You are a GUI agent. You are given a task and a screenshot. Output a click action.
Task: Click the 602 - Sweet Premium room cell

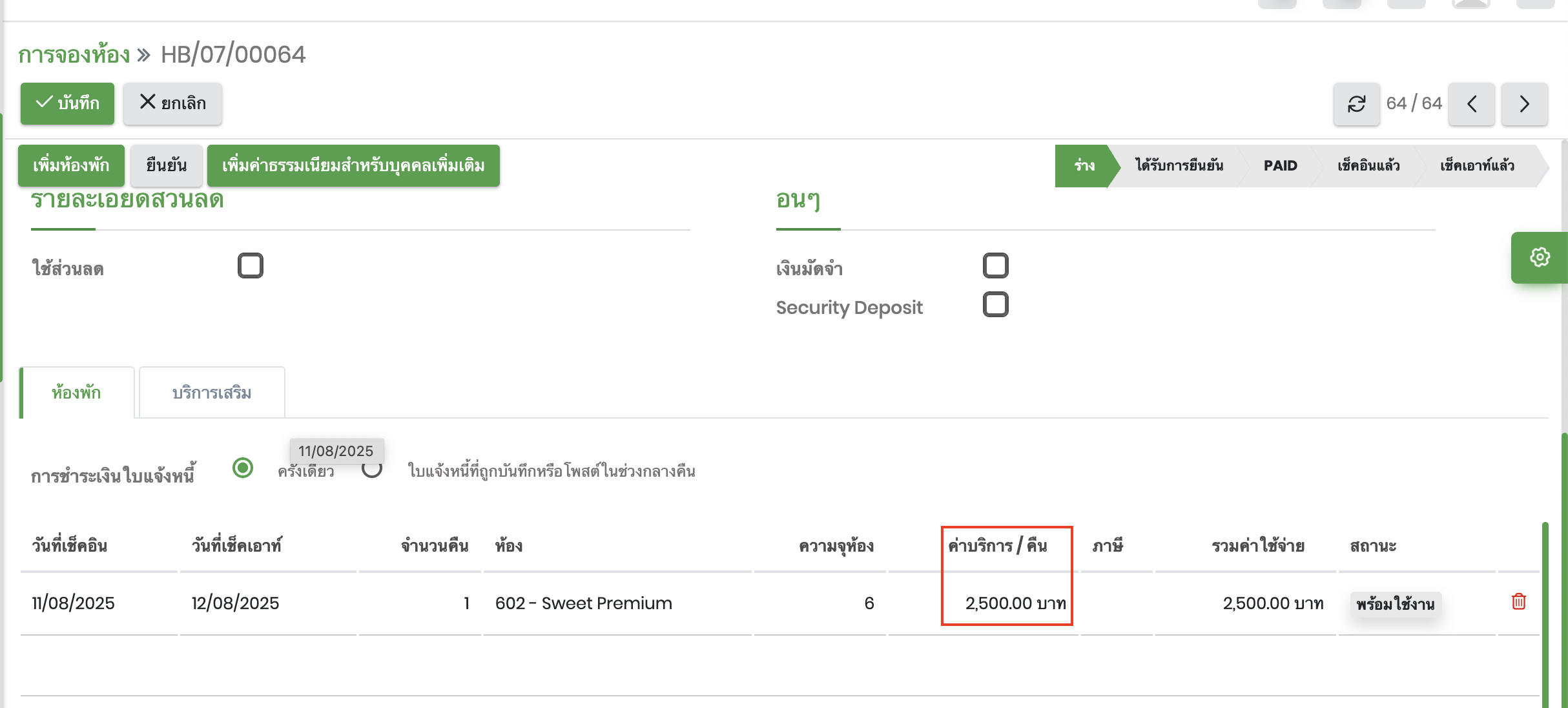point(583,603)
